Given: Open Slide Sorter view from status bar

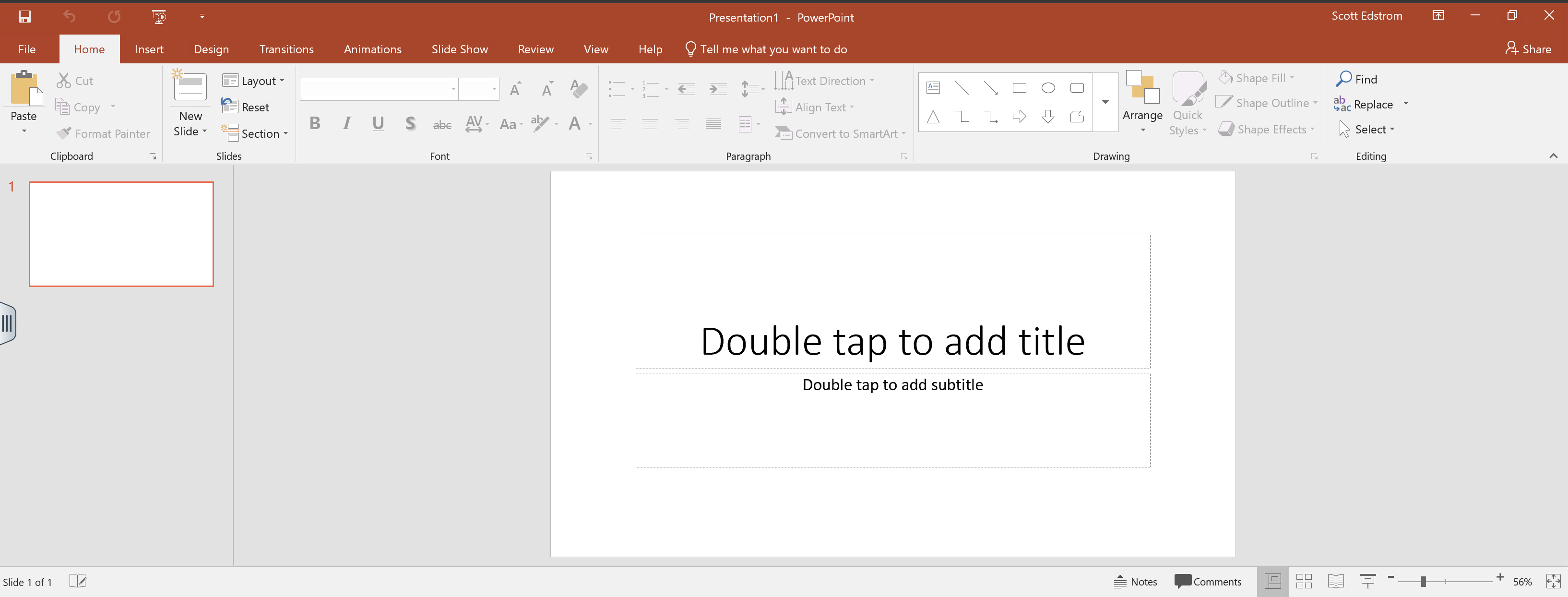Looking at the screenshot, I should 1304,581.
